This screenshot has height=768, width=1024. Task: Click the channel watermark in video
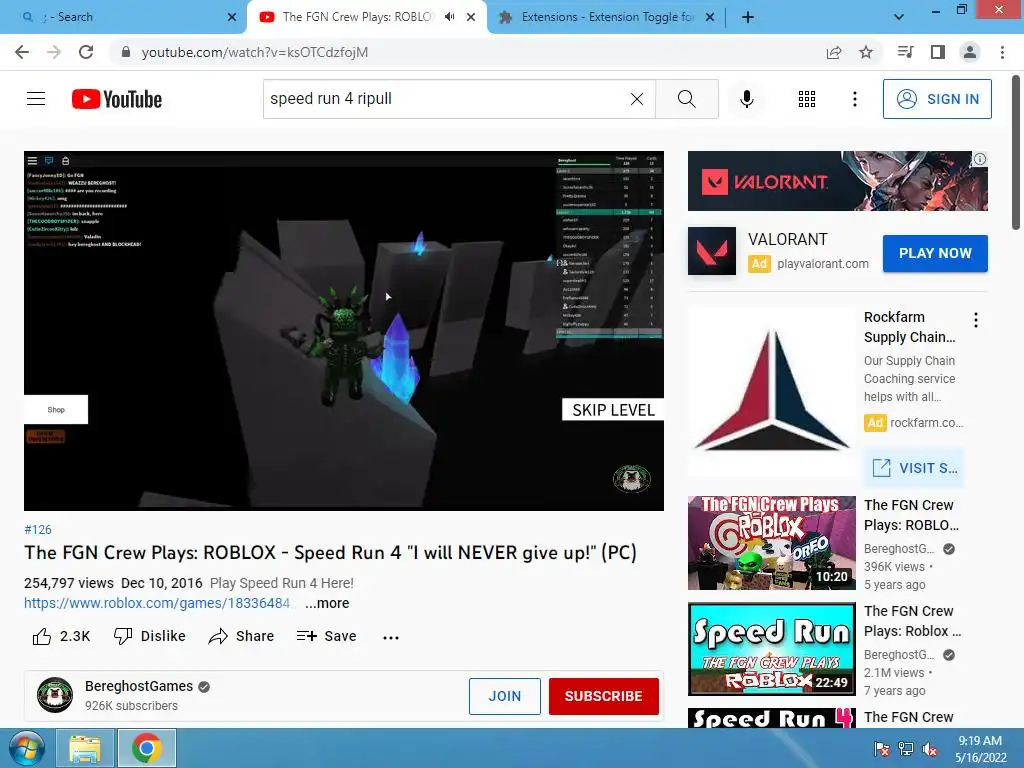click(x=631, y=479)
